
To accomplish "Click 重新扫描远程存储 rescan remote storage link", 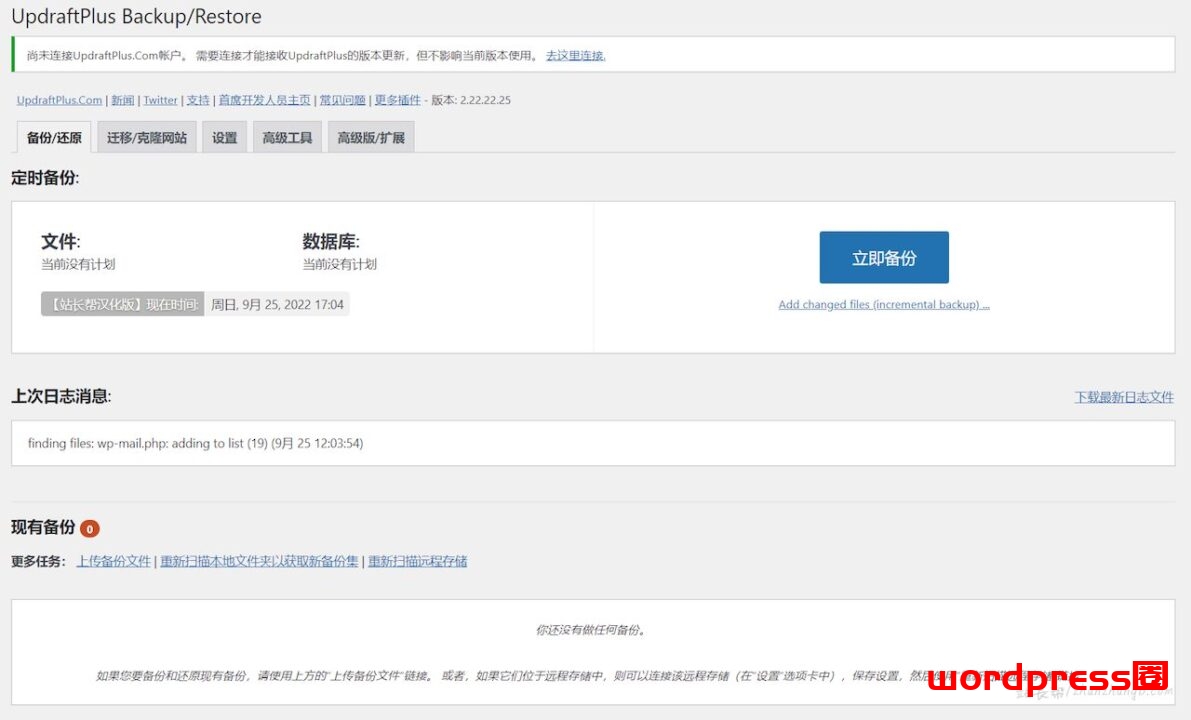I will pos(418,561).
